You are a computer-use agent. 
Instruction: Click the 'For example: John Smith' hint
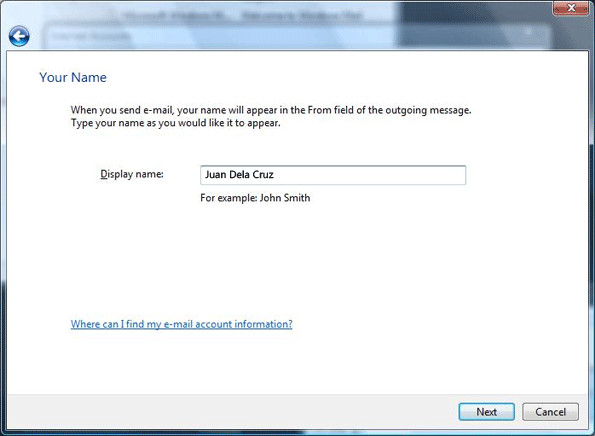[x=255, y=198]
